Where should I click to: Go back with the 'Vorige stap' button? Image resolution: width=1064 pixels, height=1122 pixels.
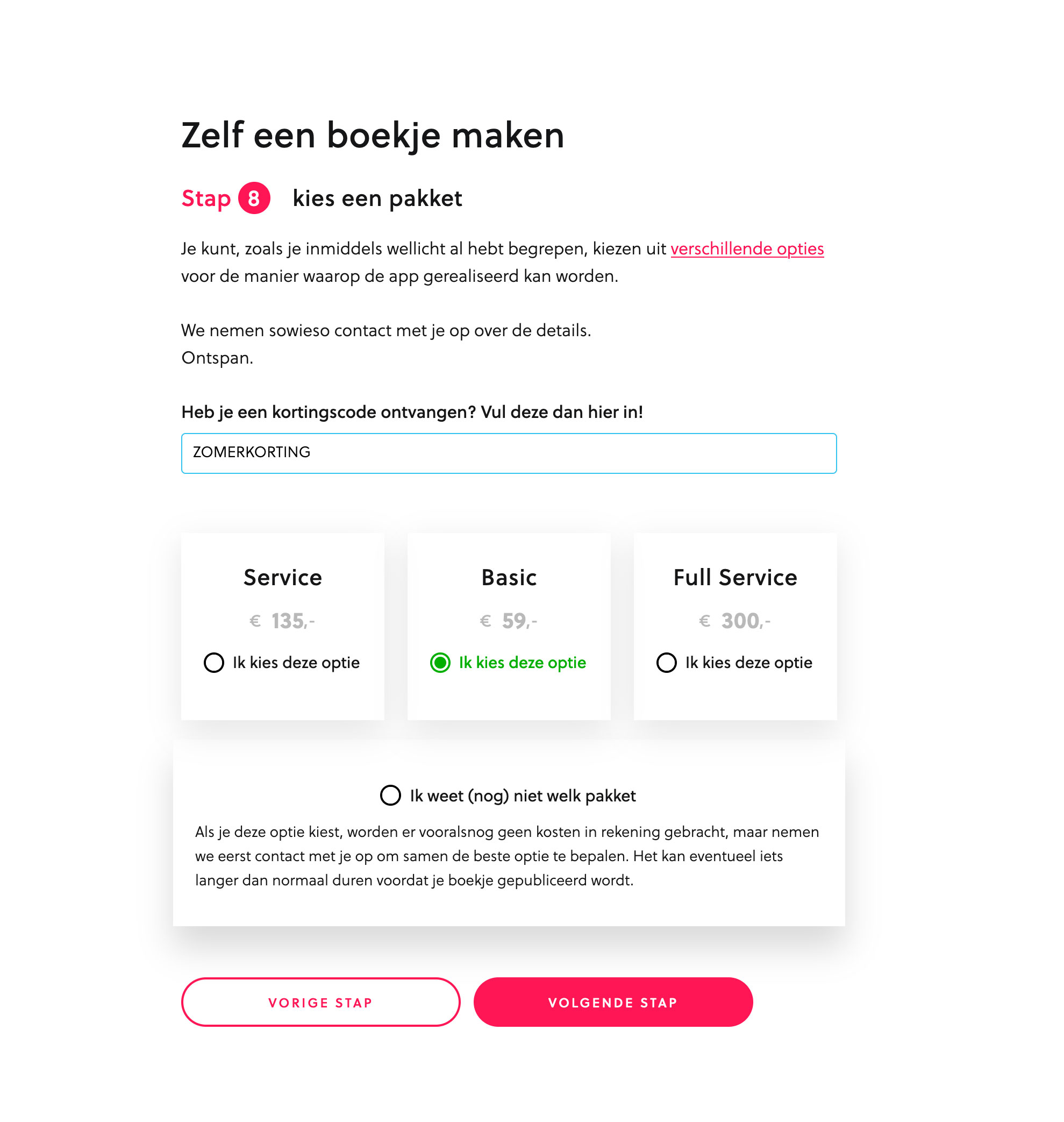point(320,1002)
